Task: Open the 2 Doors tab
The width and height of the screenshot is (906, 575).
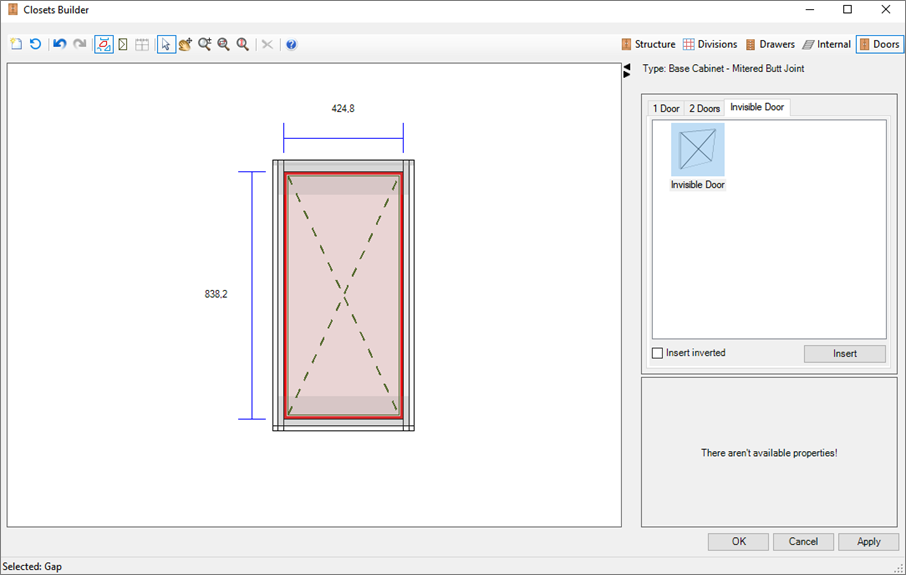Action: click(x=704, y=108)
